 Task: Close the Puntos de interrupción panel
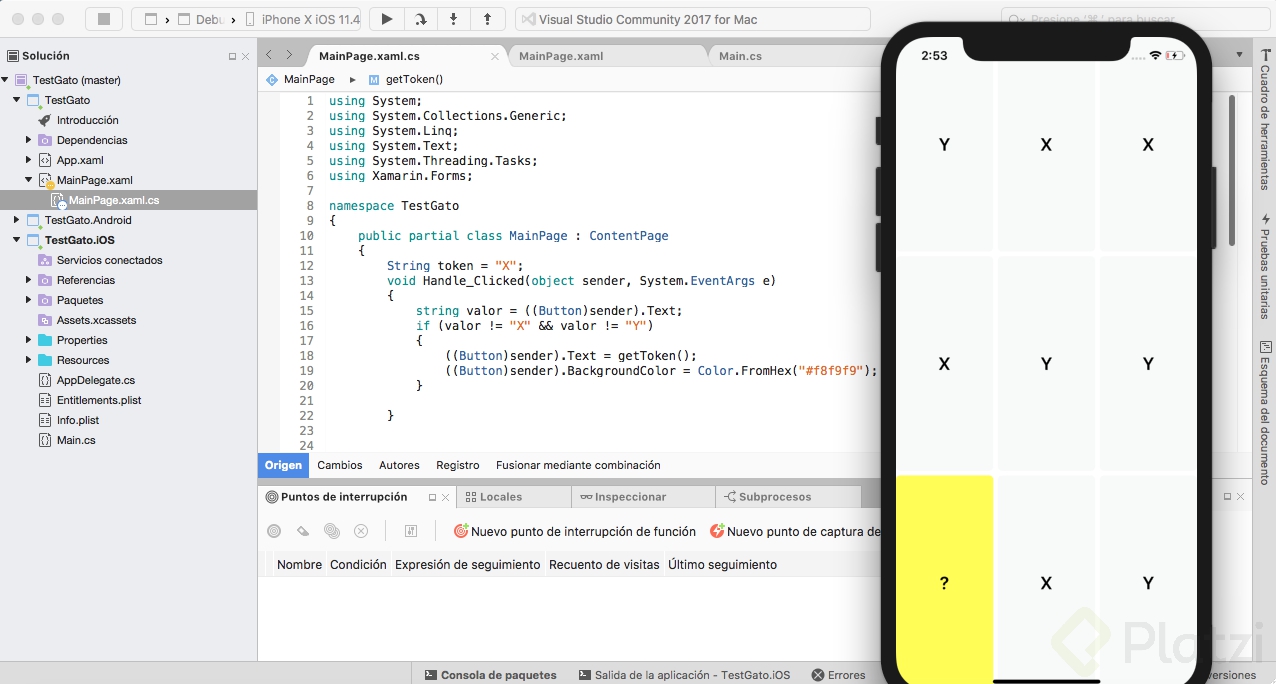point(446,497)
